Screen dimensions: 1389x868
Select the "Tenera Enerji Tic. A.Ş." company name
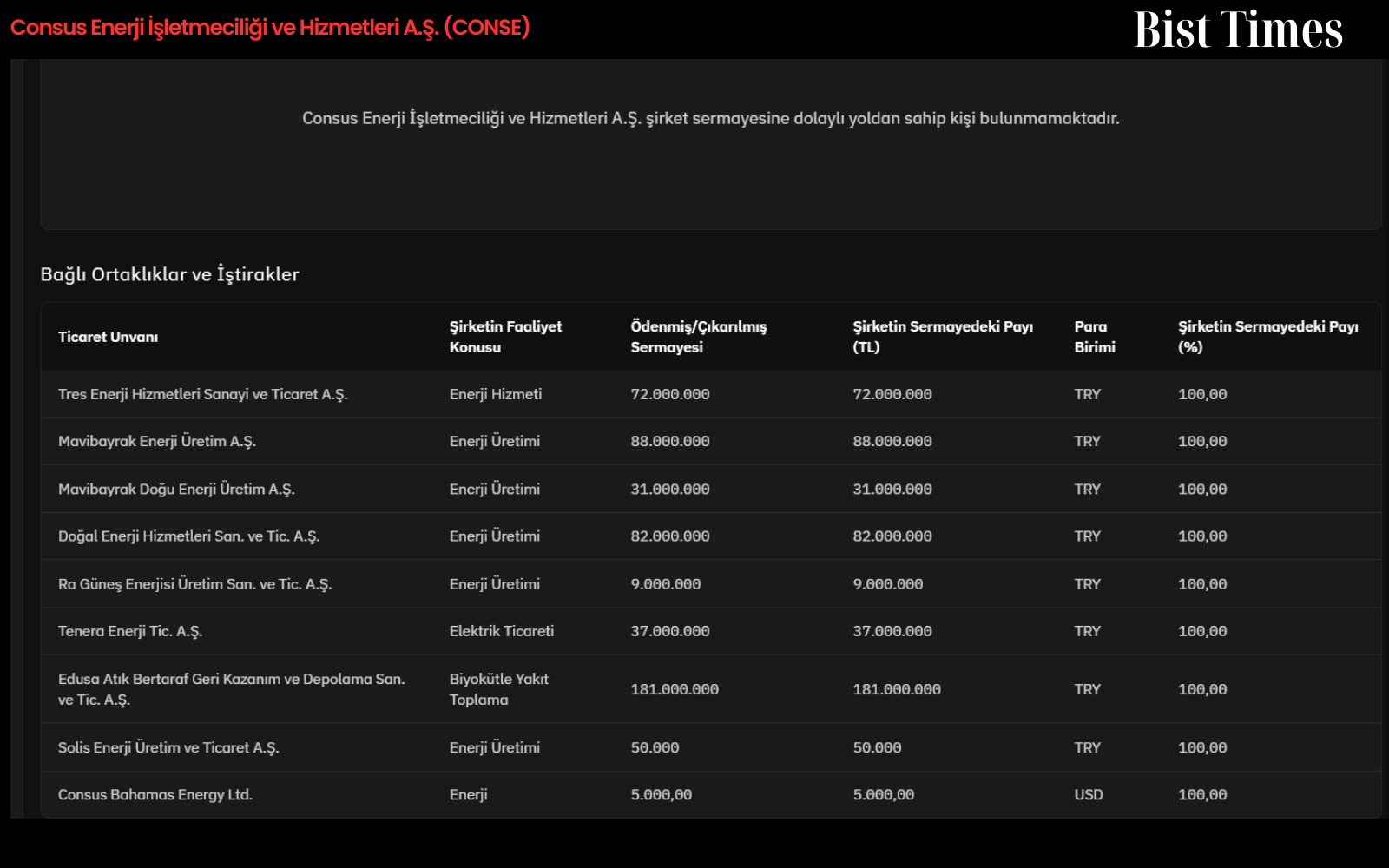coord(130,631)
